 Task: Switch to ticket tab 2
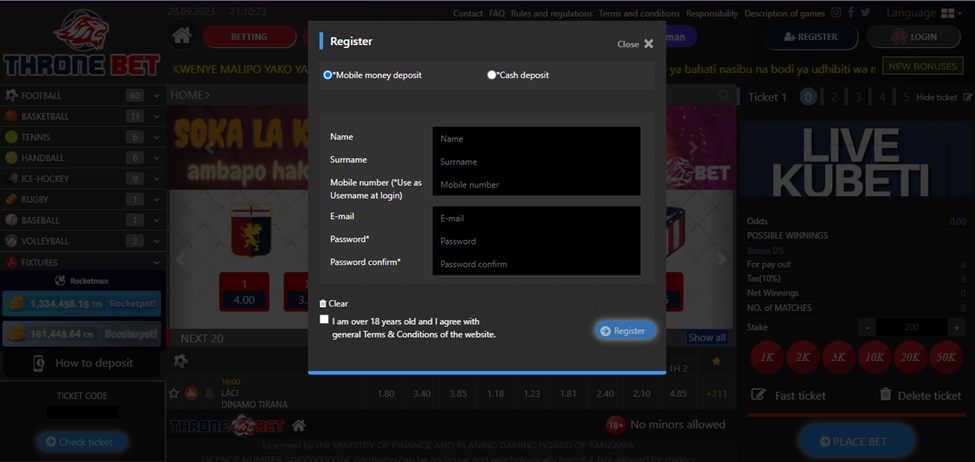click(x=834, y=97)
